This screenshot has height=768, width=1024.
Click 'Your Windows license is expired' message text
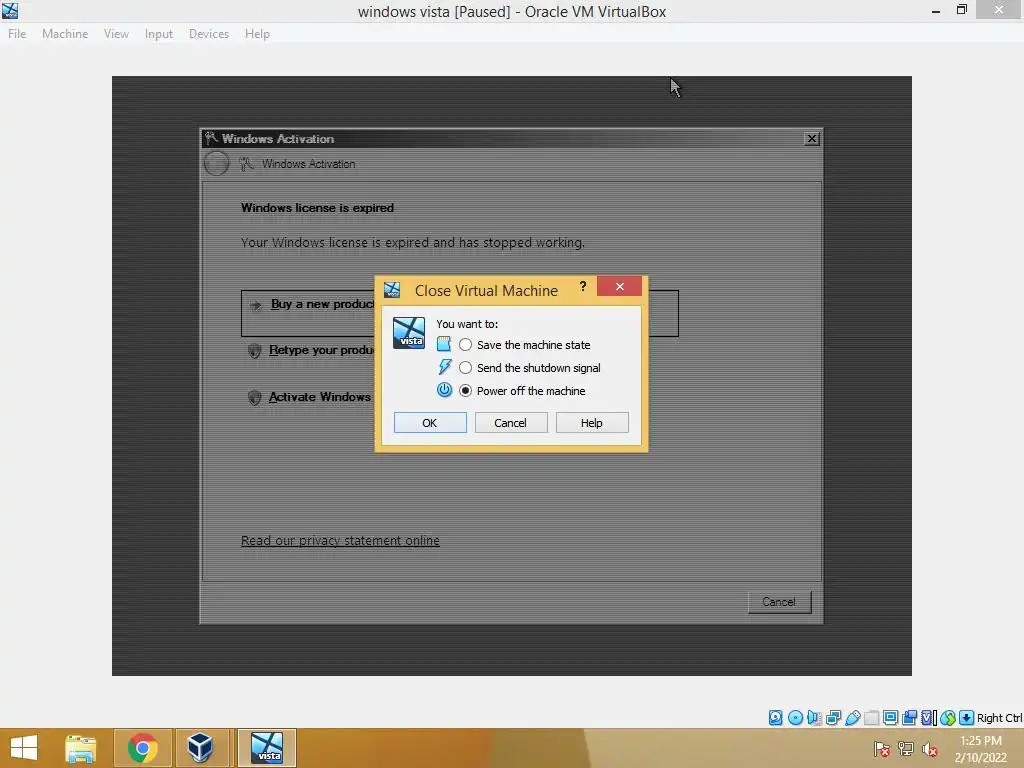click(413, 242)
